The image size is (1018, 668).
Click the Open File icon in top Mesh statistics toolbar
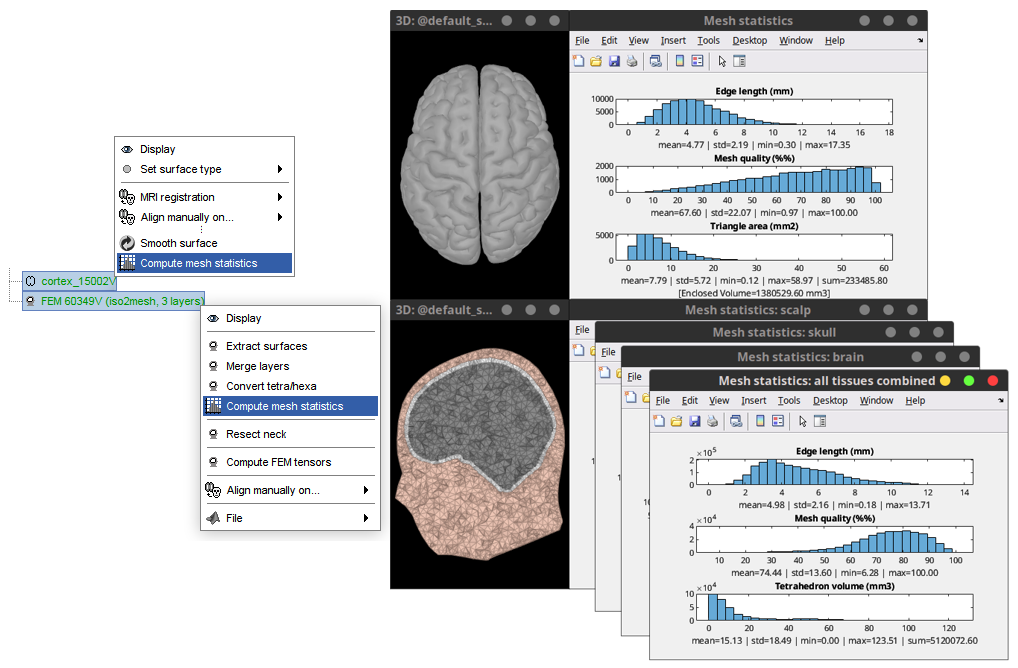point(596,61)
